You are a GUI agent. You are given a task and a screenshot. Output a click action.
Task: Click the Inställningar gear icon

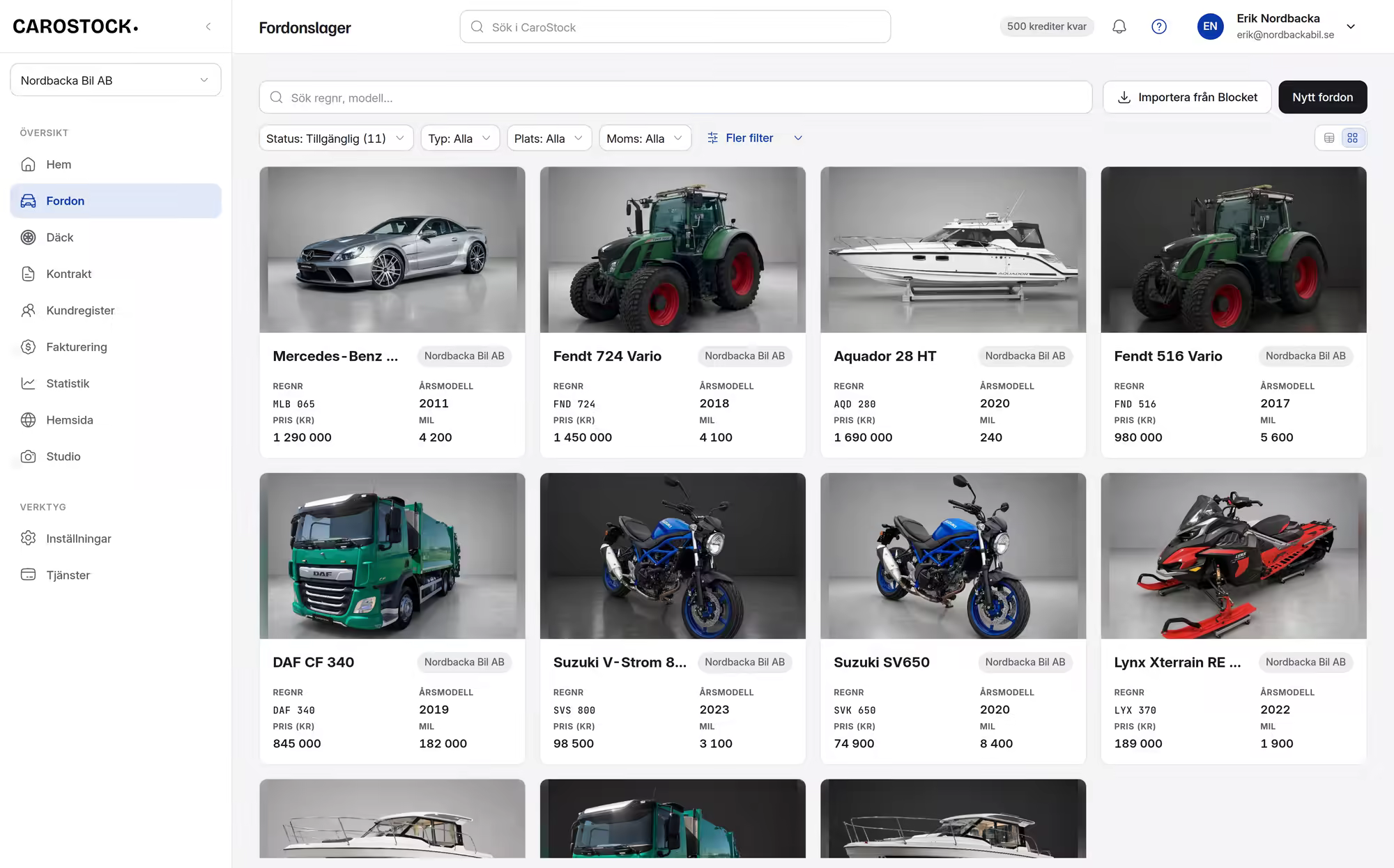point(28,538)
